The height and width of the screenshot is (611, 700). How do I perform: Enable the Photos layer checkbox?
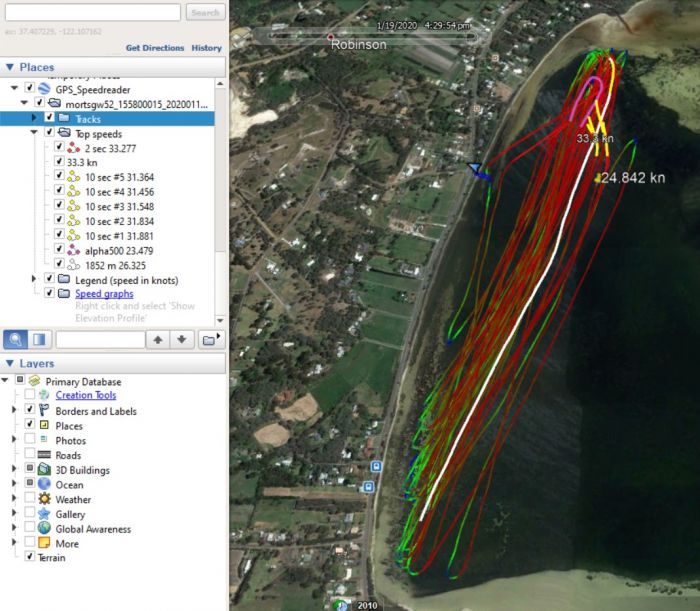(29, 439)
